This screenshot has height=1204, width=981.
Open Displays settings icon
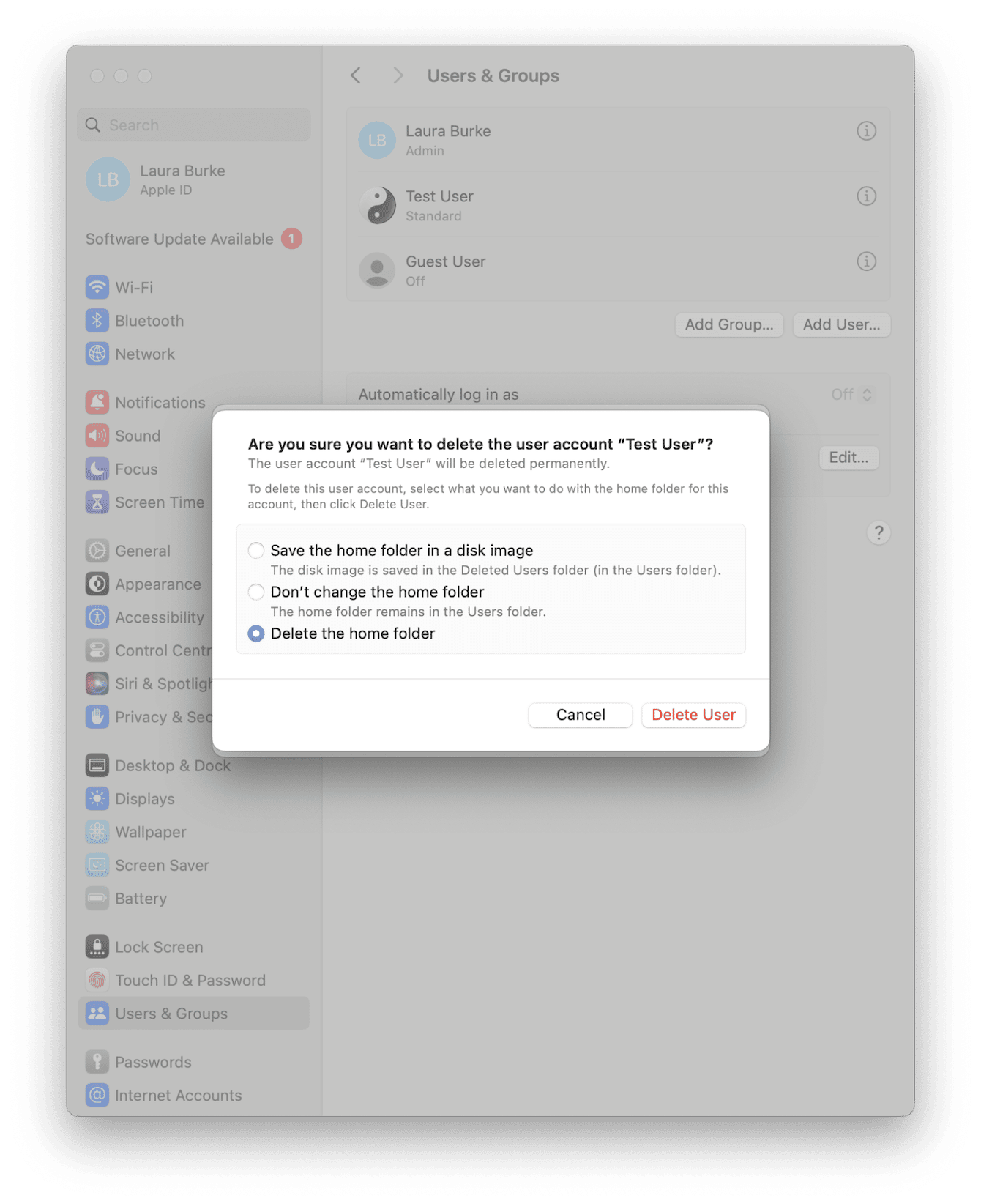coord(97,798)
